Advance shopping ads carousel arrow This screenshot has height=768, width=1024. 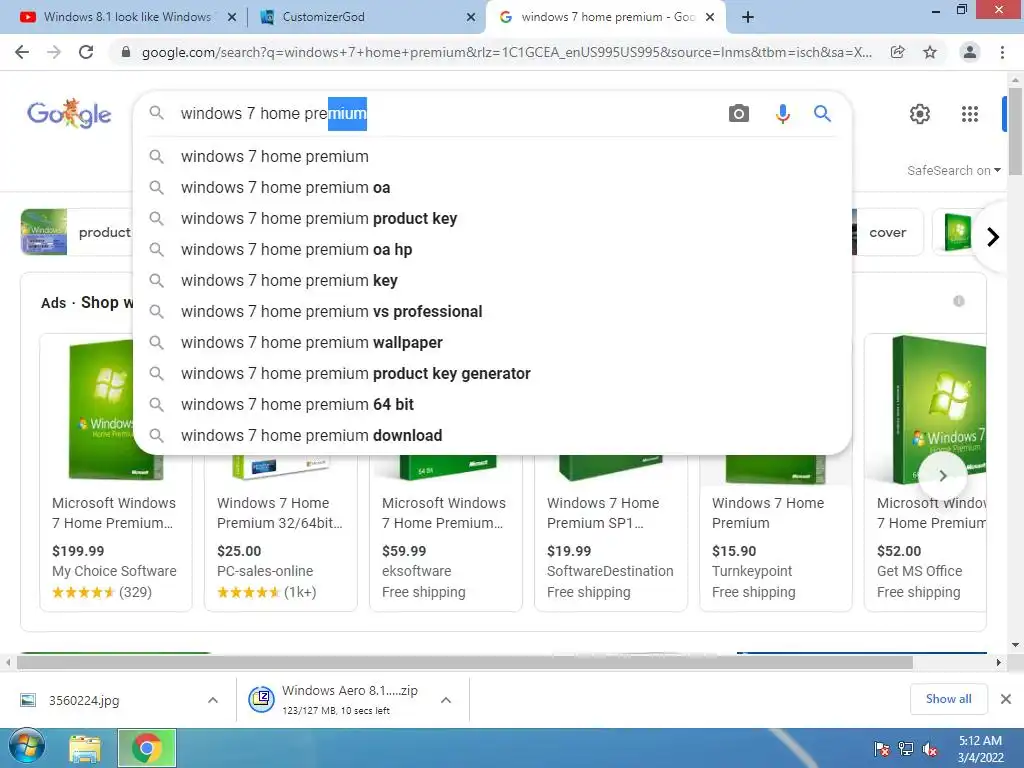point(942,476)
